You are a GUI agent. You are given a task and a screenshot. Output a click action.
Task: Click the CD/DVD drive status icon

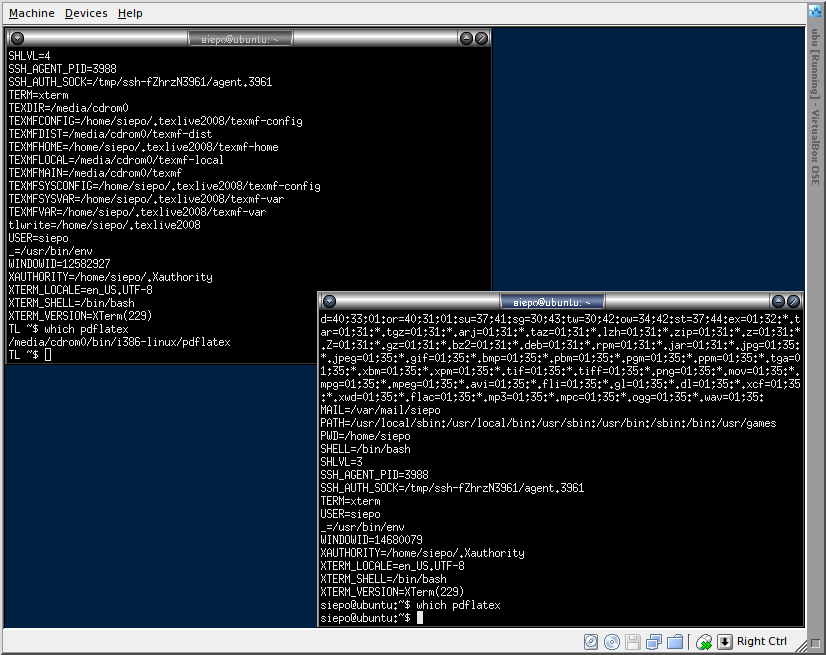point(612,641)
